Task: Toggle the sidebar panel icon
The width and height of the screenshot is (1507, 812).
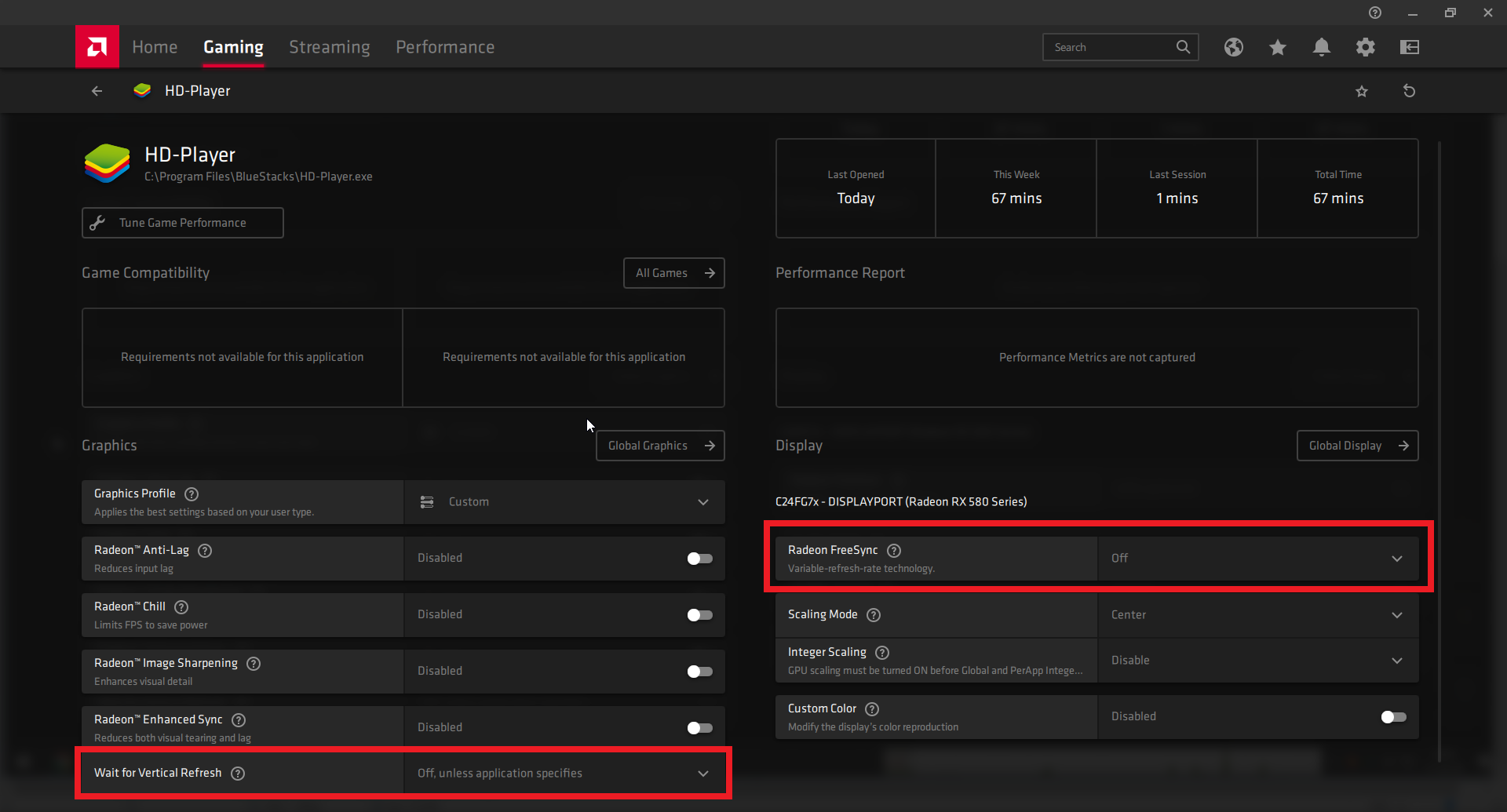Action: pos(1410,47)
